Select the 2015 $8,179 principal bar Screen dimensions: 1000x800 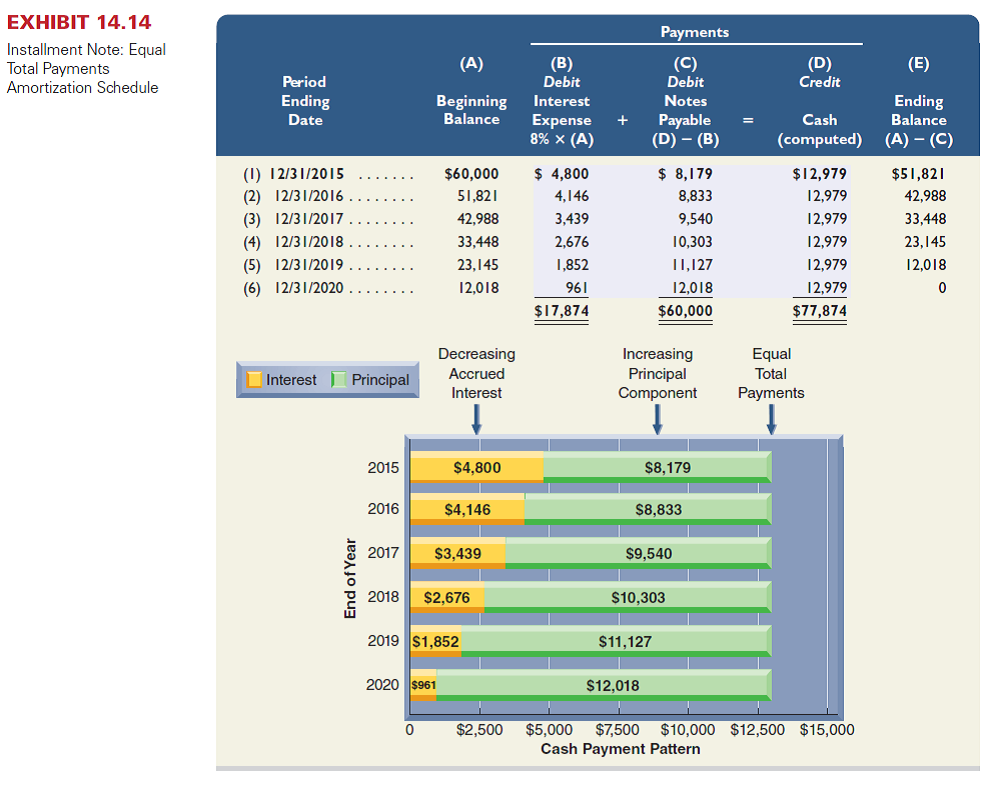click(x=657, y=468)
